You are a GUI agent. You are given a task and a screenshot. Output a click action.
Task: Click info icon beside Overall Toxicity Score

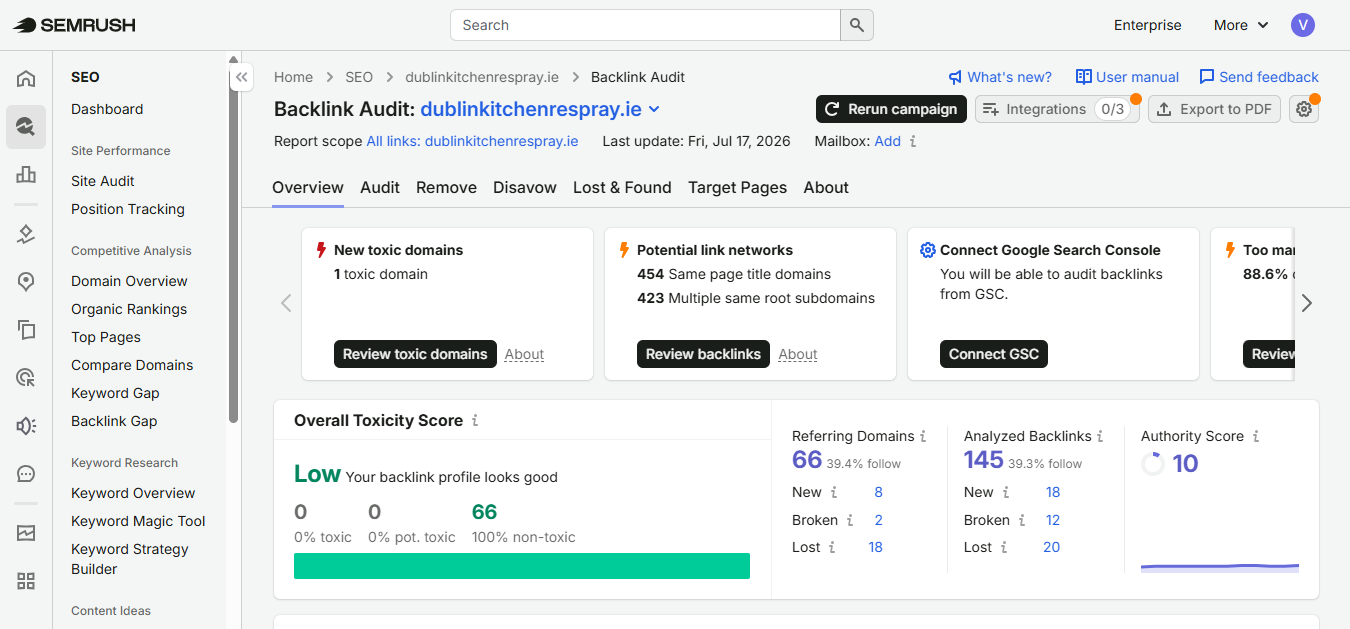[475, 421]
